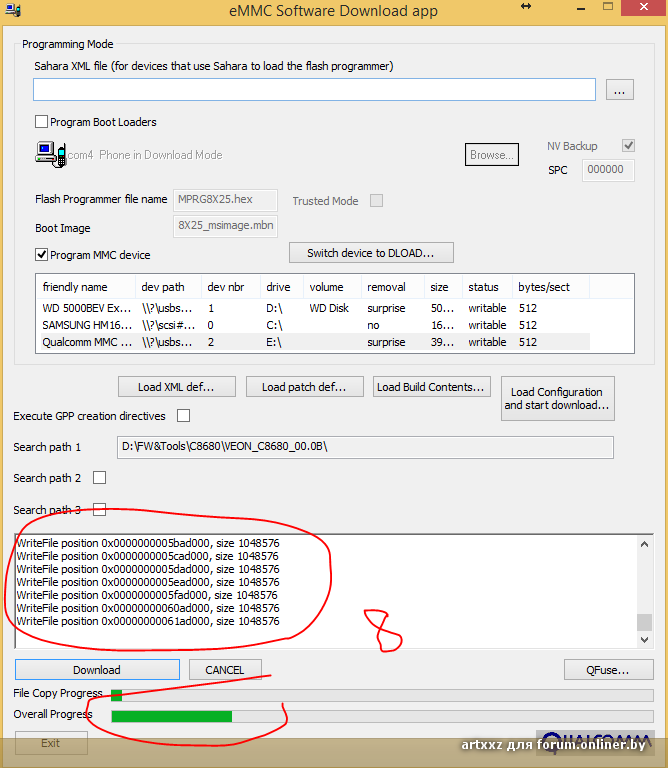
Task: Toggle the NV Backup checkbox
Action: click(628, 145)
